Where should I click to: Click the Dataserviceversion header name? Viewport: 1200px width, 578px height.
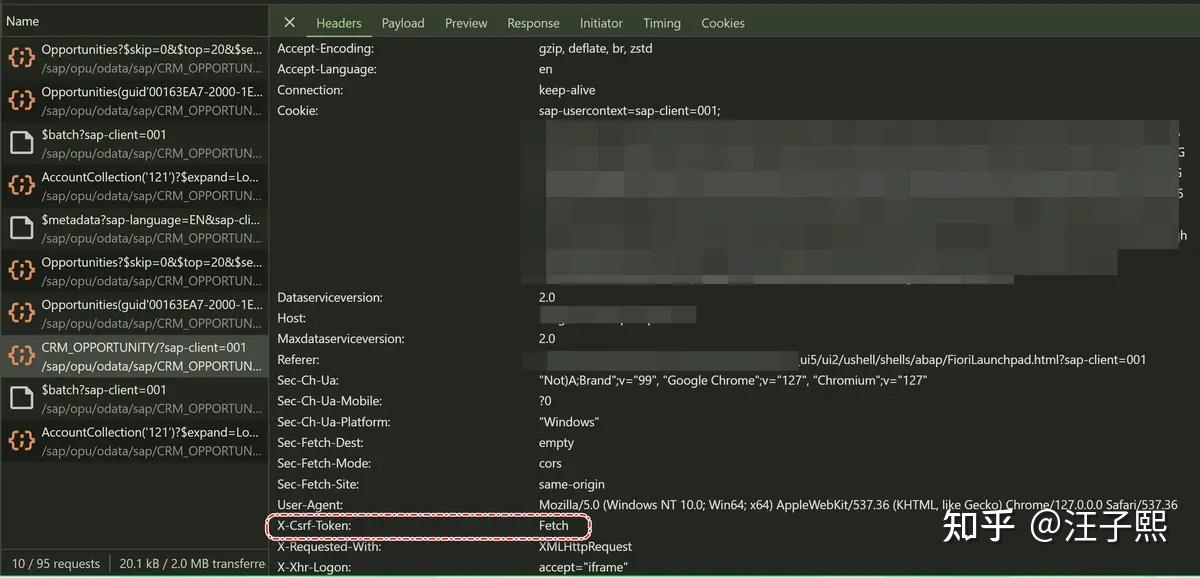point(330,297)
